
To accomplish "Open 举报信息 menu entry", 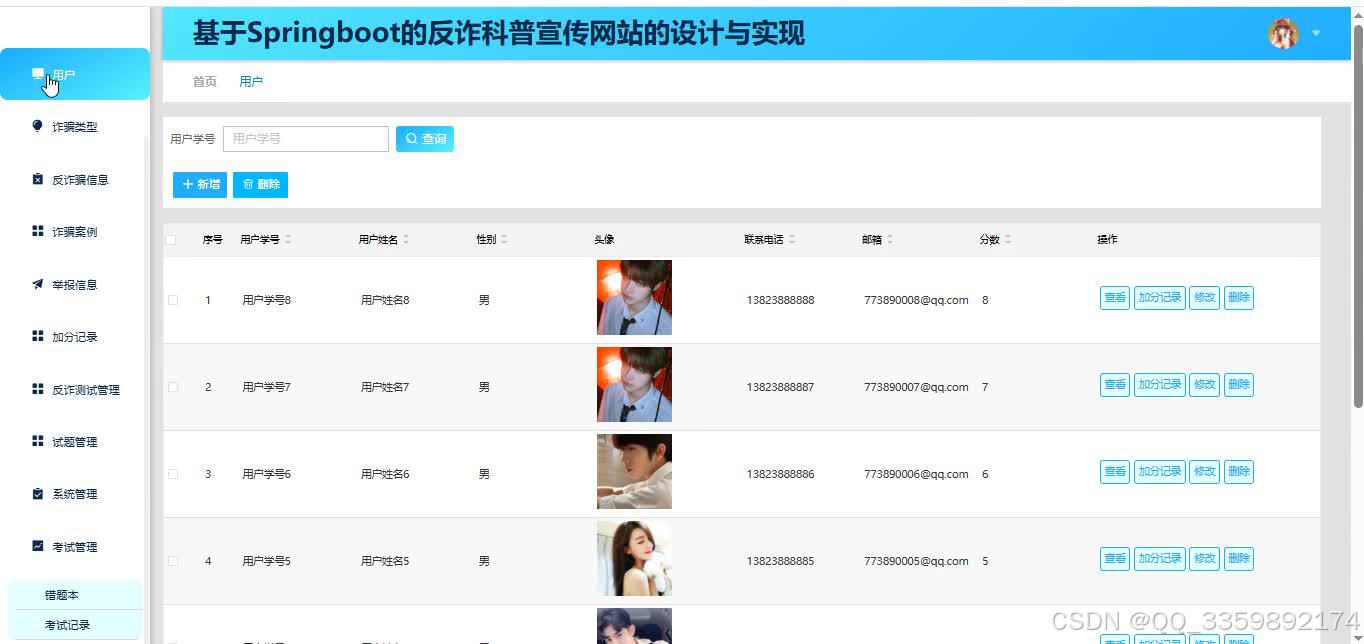I will (x=75, y=285).
